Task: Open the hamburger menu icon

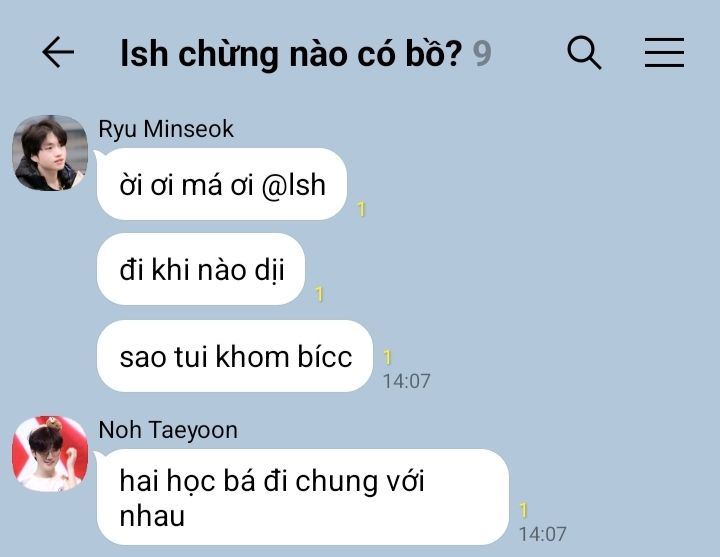Action: click(664, 53)
